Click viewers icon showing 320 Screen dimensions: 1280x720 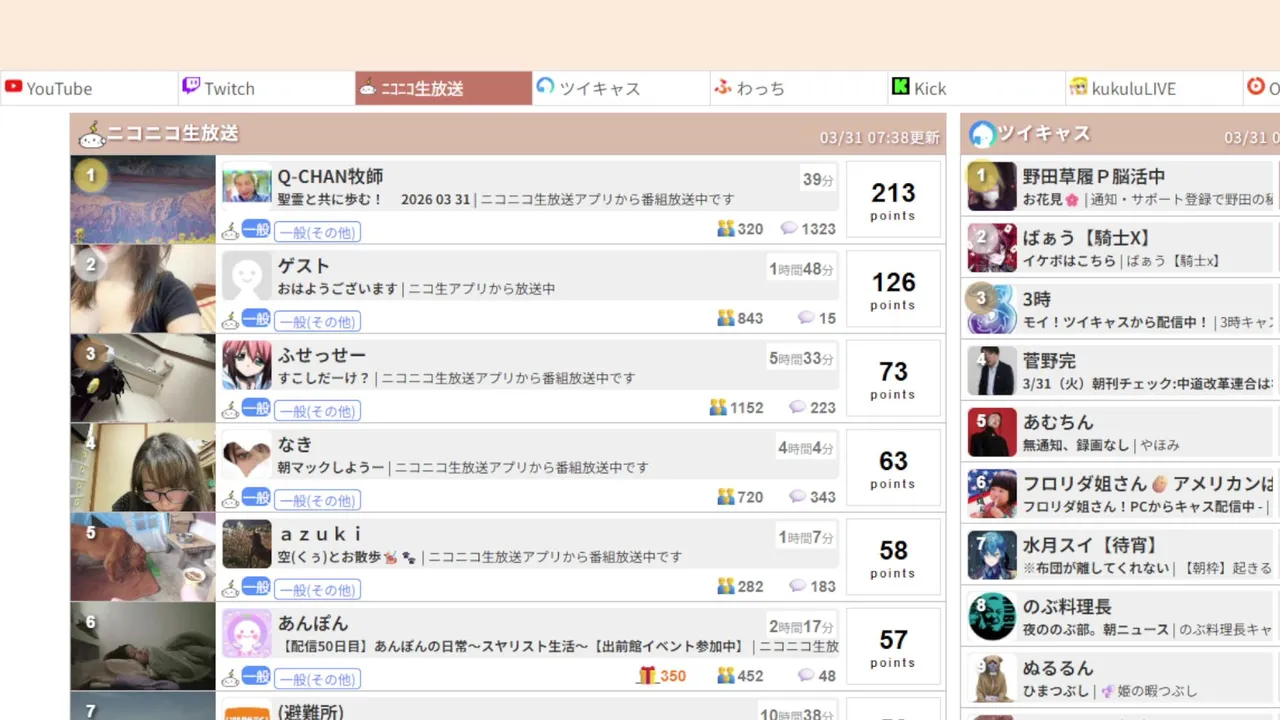click(x=726, y=229)
